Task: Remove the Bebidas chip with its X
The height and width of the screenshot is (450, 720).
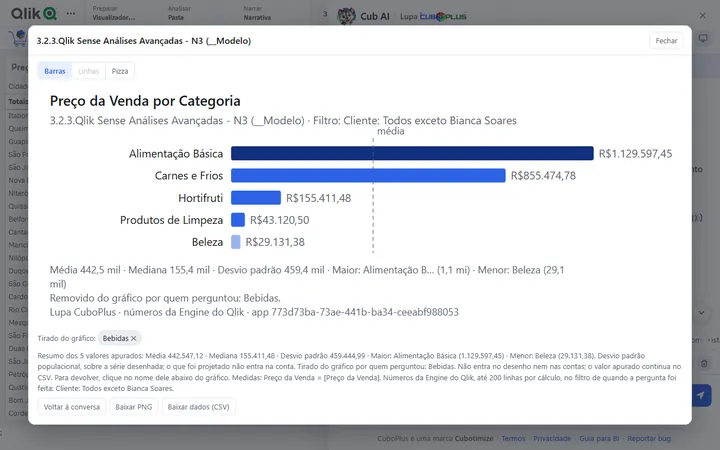Action: pyautogui.click(x=134, y=338)
